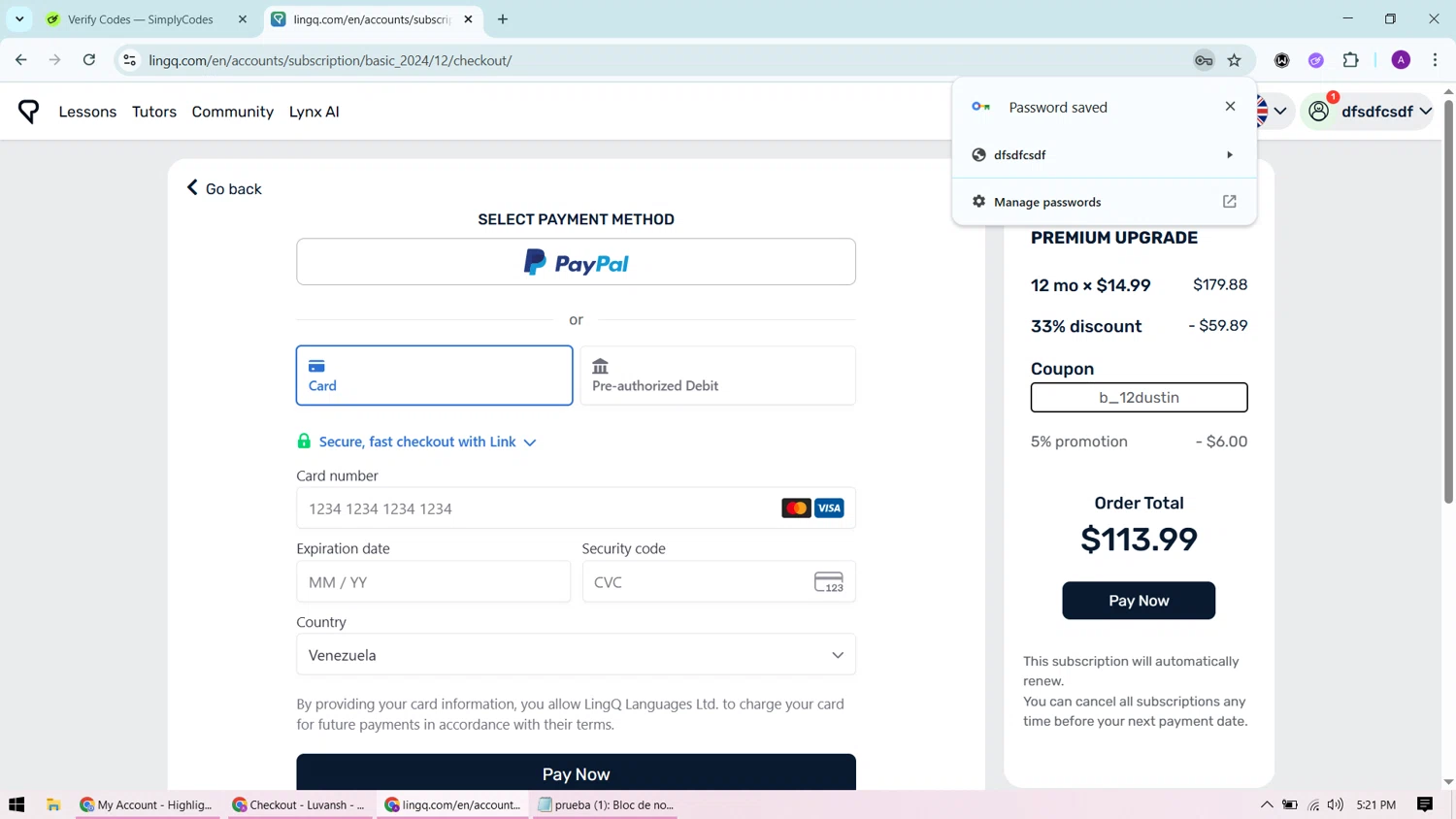The height and width of the screenshot is (819, 1456).
Task: Click the dark circular extension icon
Action: point(1282,60)
